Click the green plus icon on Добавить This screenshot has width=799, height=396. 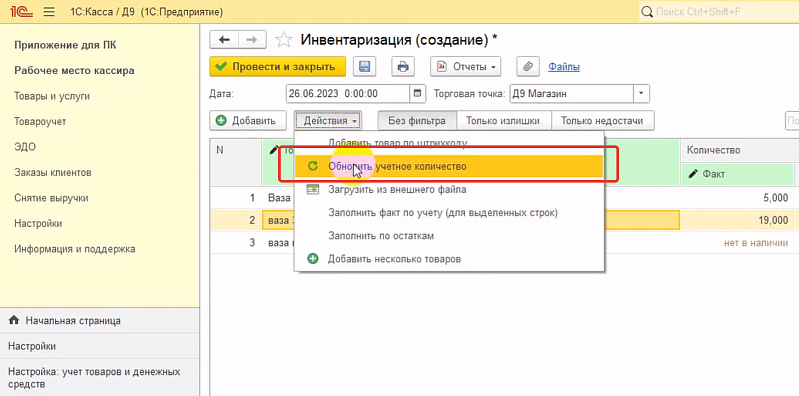pos(221,121)
